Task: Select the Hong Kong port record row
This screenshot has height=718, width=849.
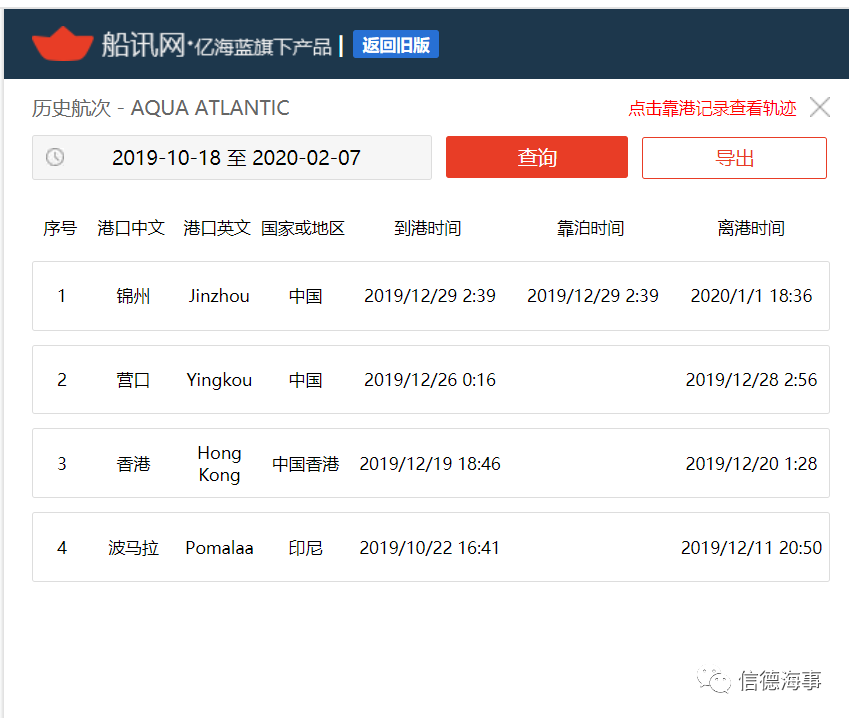Action: 431,464
